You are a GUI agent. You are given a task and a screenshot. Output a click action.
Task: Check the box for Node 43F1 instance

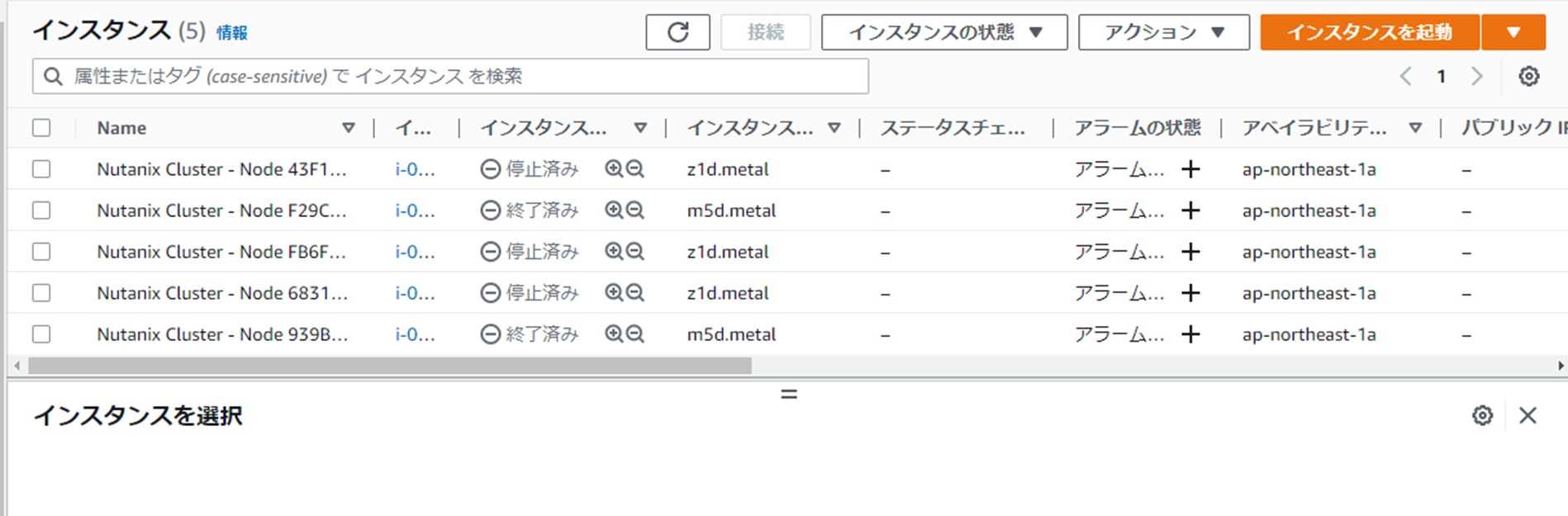click(41, 169)
